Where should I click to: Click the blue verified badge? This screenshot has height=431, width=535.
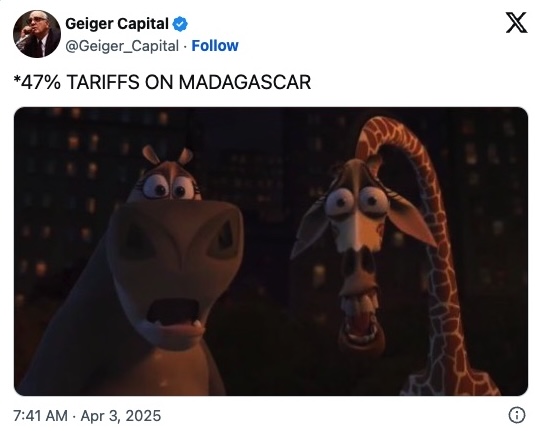click(180, 24)
